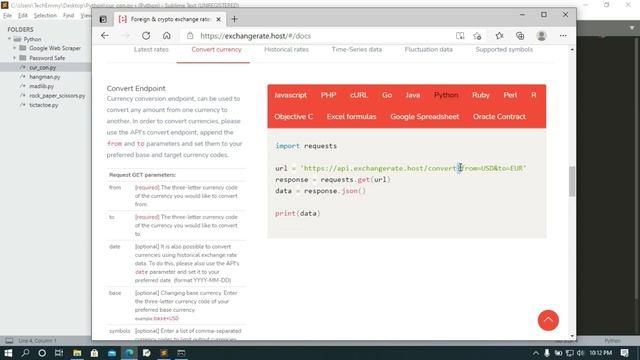
Task: Open the Favorites list icon
Action: coord(499,36)
